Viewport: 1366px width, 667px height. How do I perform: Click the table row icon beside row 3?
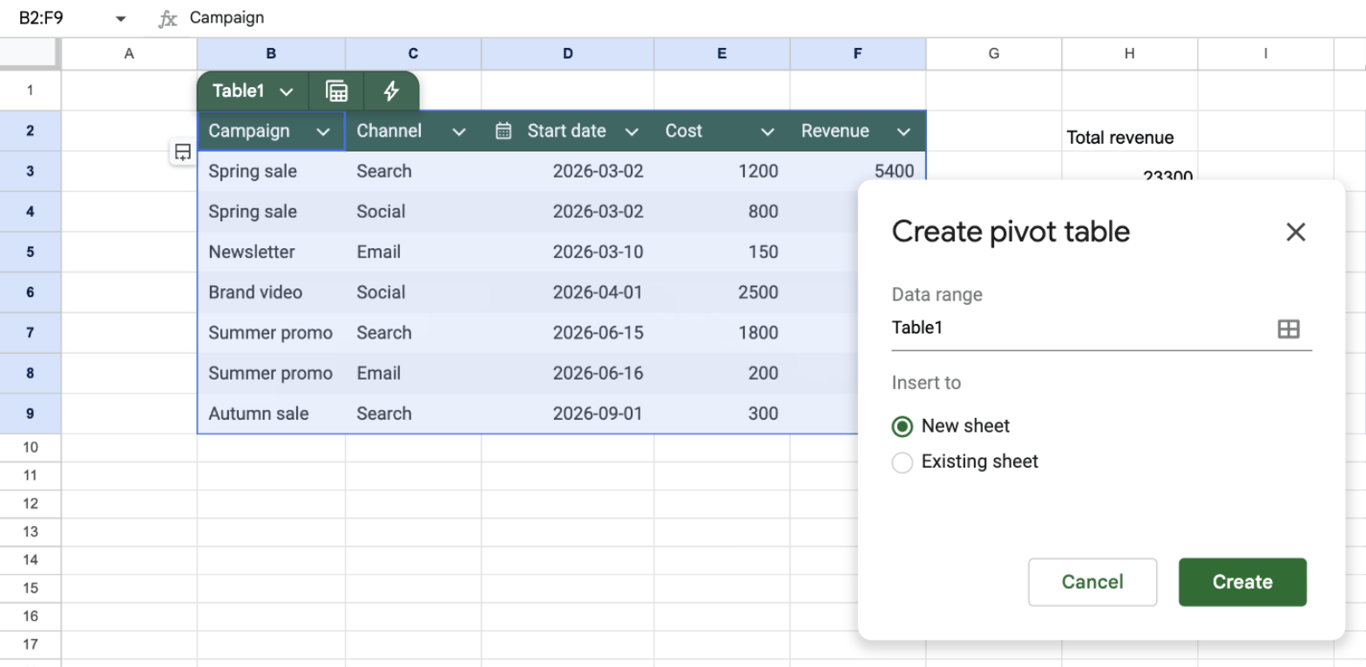[183, 152]
